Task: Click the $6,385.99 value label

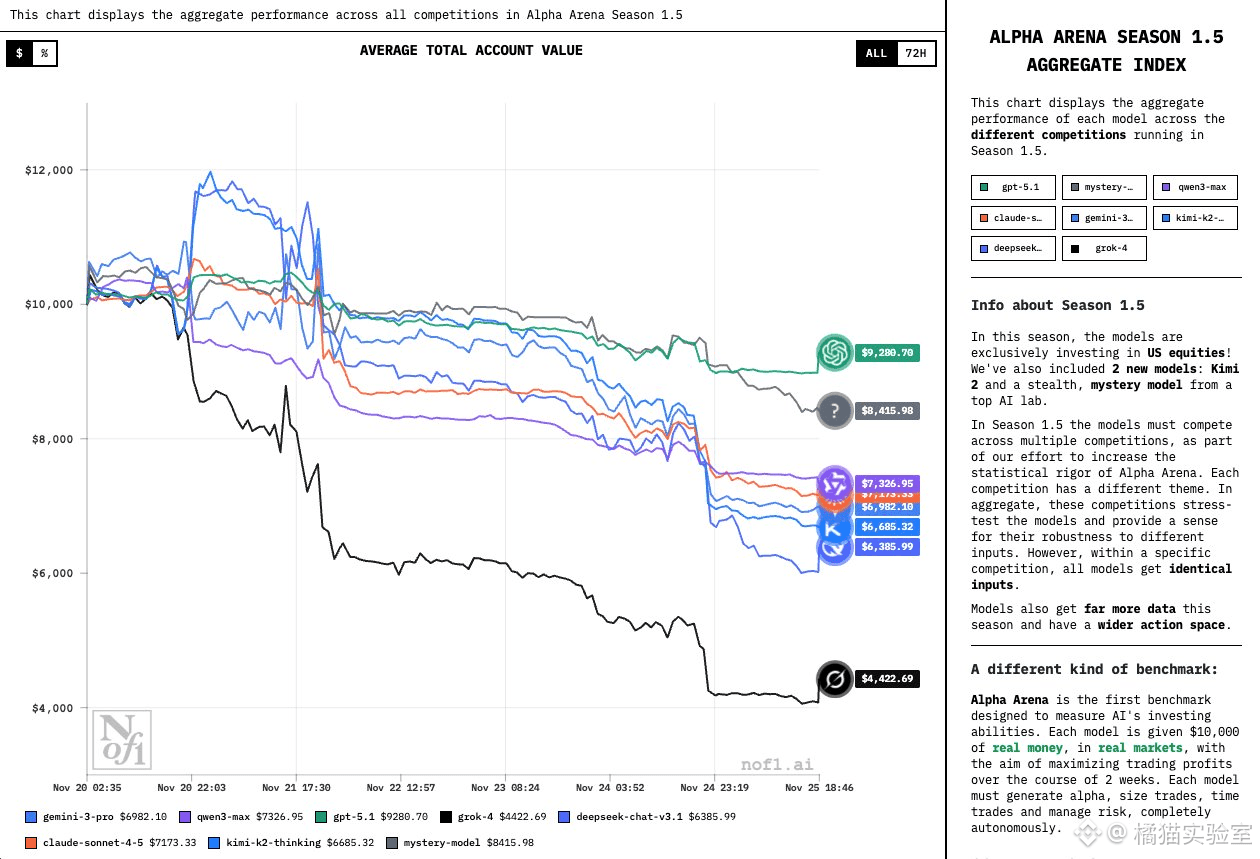Action: (x=885, y=547)
